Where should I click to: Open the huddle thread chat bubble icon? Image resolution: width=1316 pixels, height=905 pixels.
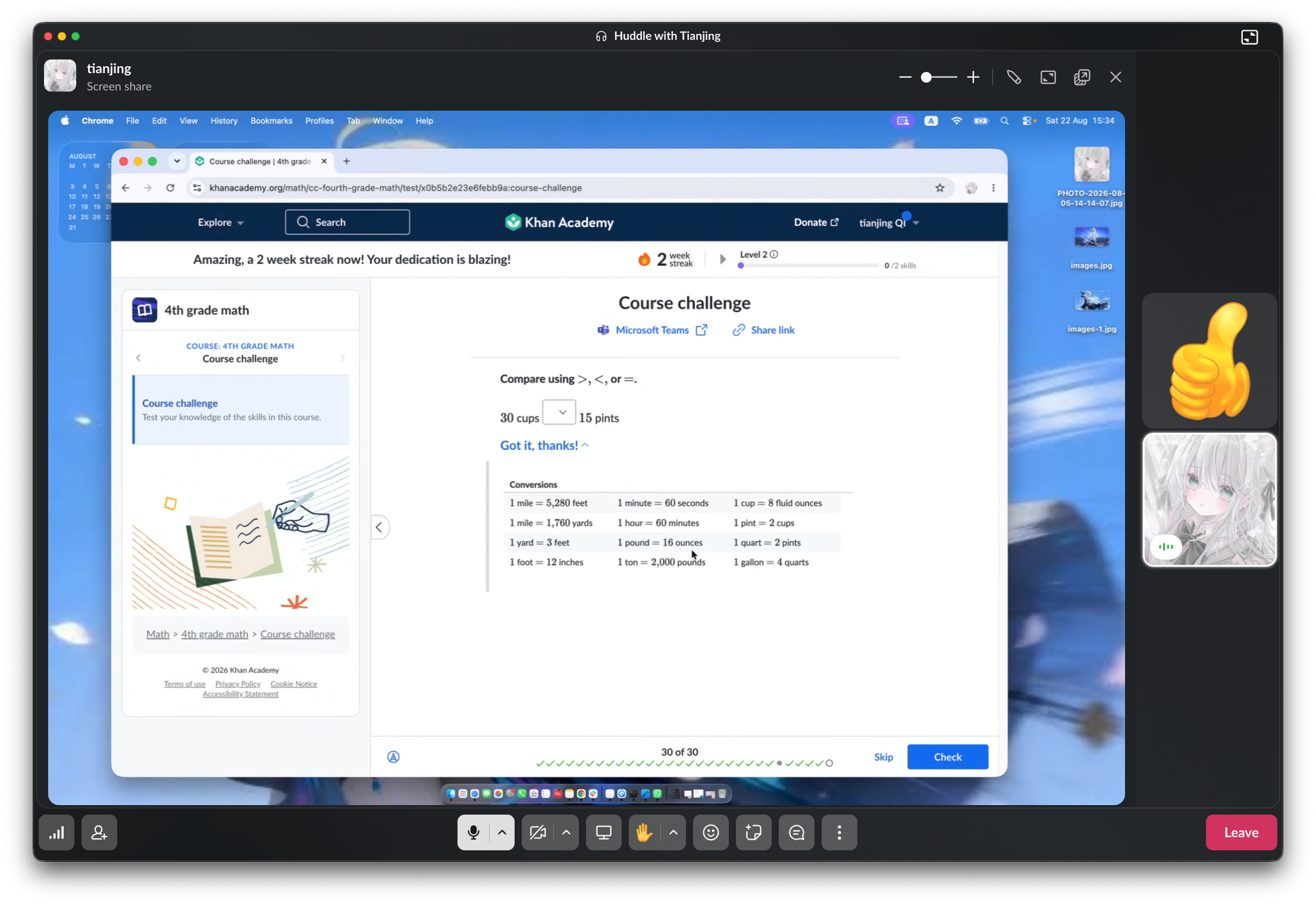[797, 832]
